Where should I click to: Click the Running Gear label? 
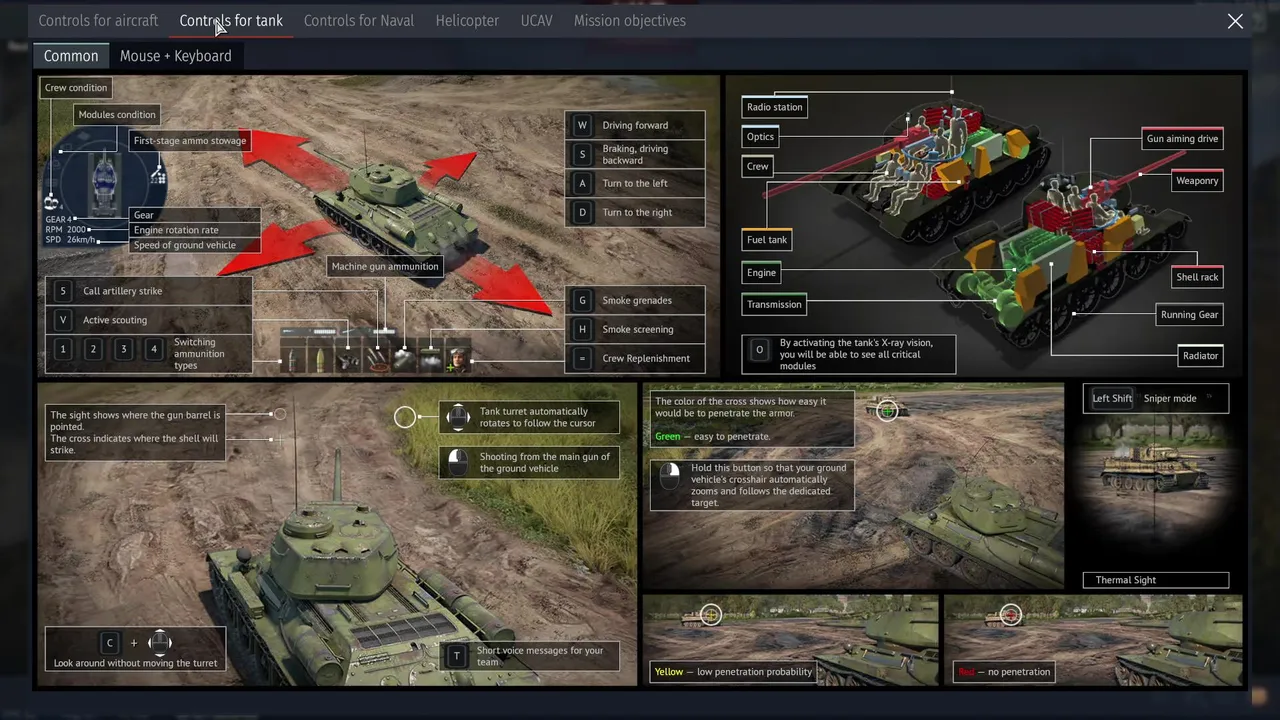click(x=1189, y=315)
